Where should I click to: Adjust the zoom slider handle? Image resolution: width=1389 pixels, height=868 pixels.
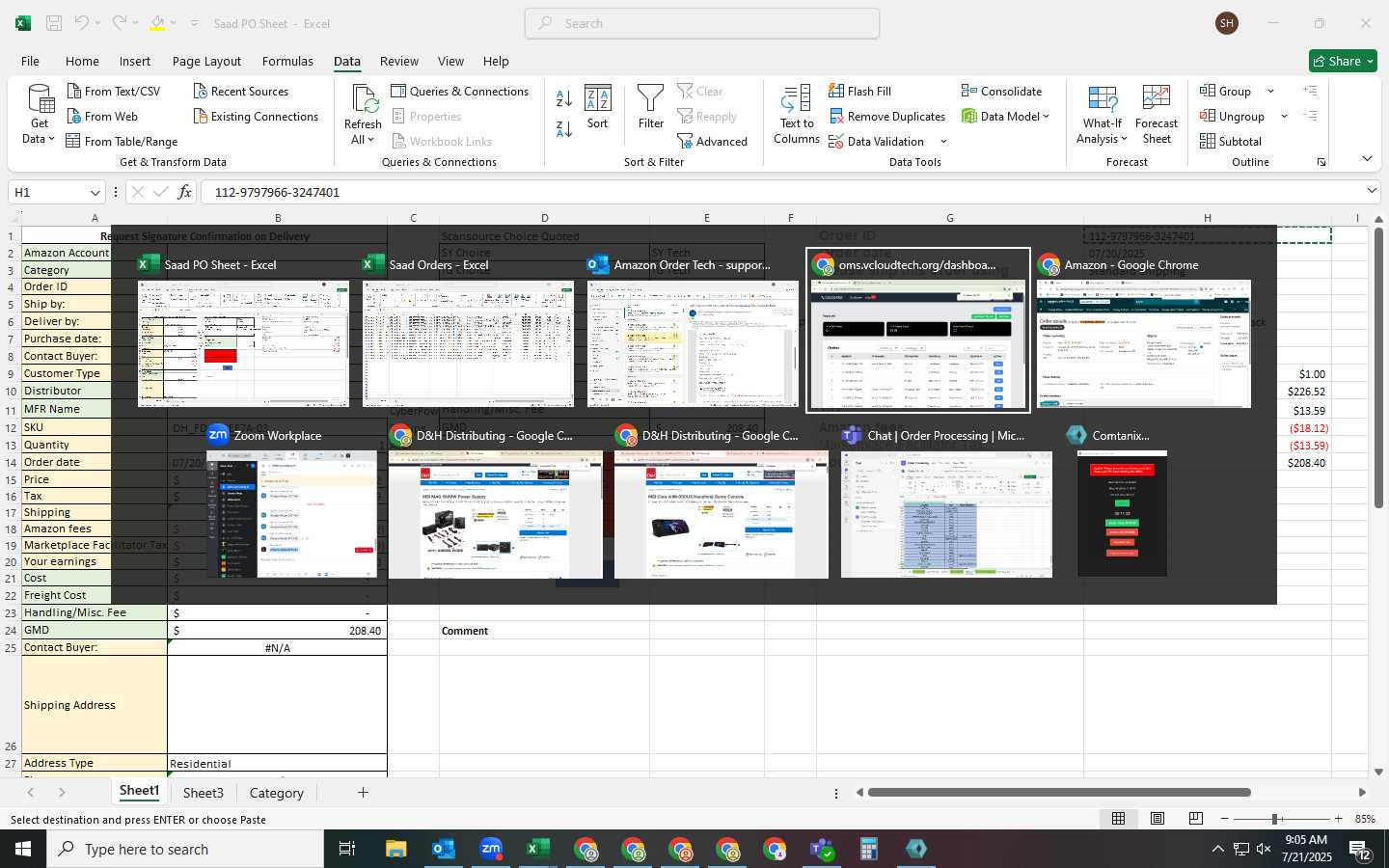(x=1275, y=819)
